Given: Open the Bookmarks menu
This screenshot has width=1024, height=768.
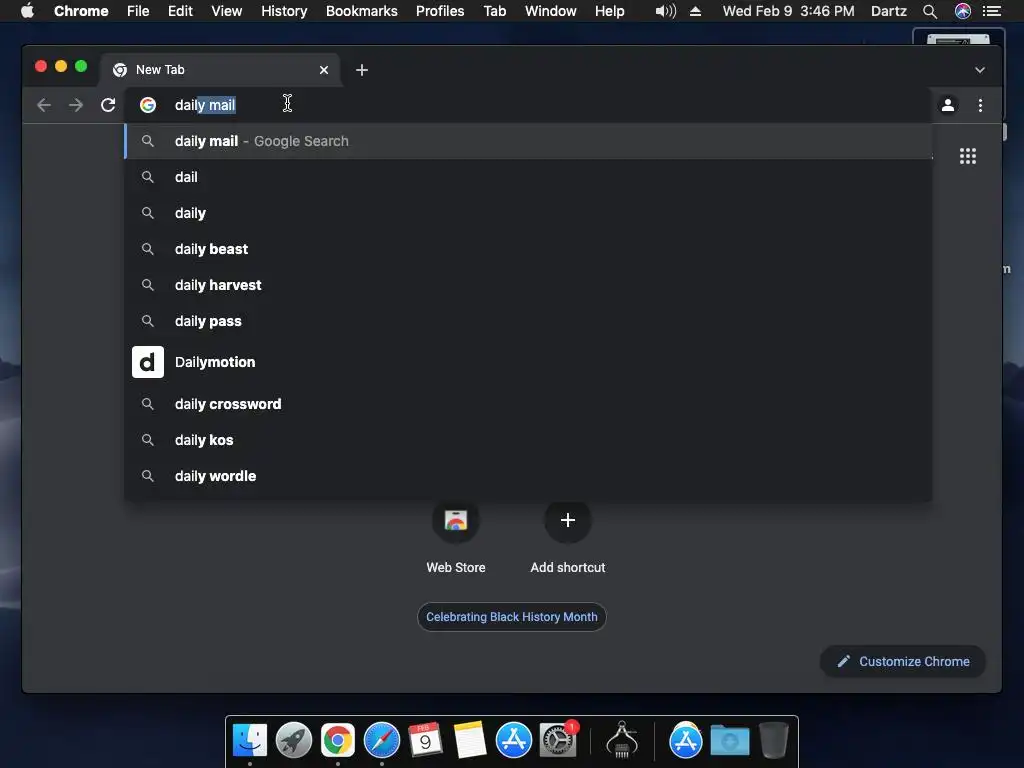Looking at the screenshot, I should pos(362,11).
